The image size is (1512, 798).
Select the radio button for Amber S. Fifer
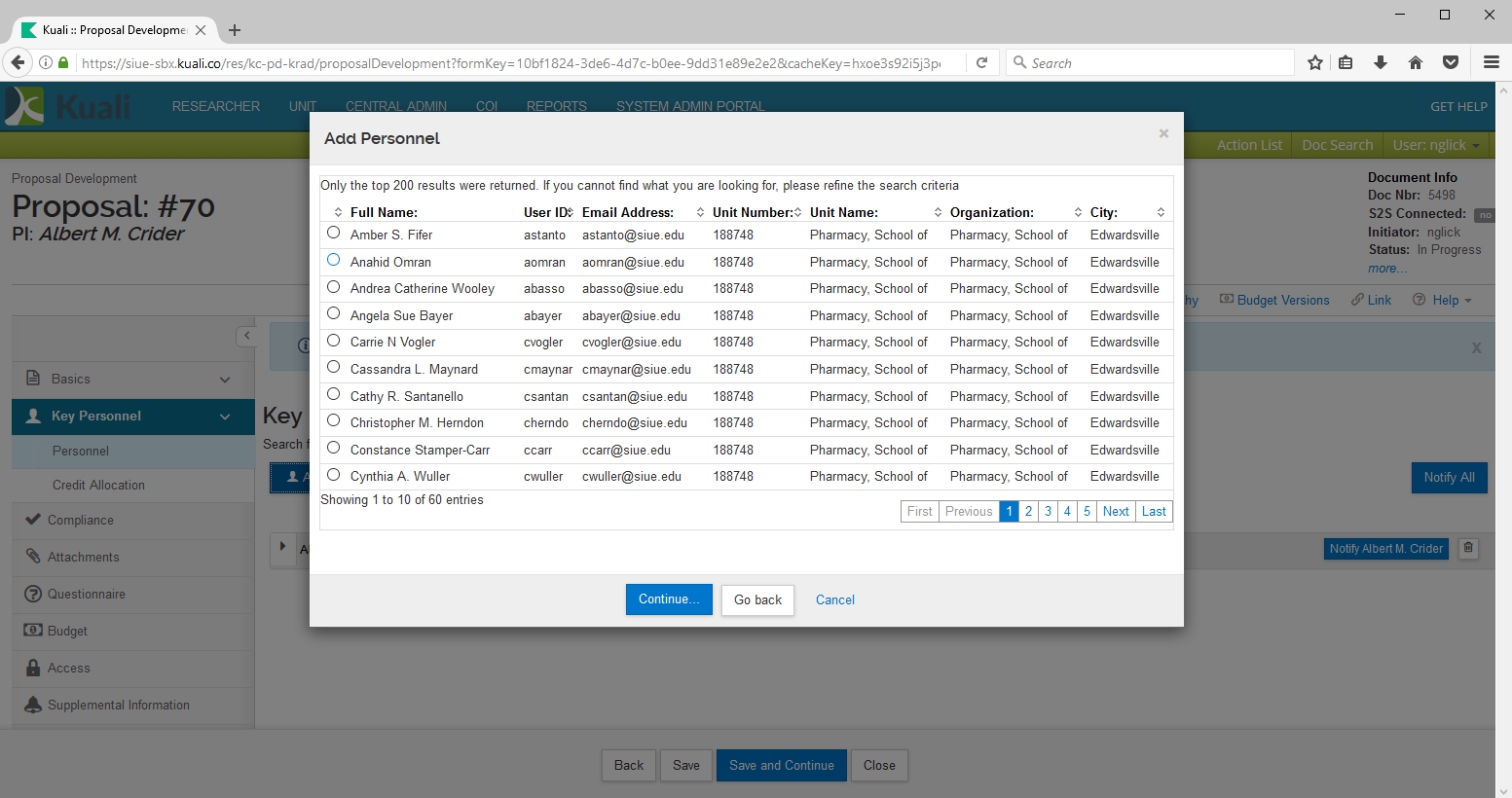[334, 234]
